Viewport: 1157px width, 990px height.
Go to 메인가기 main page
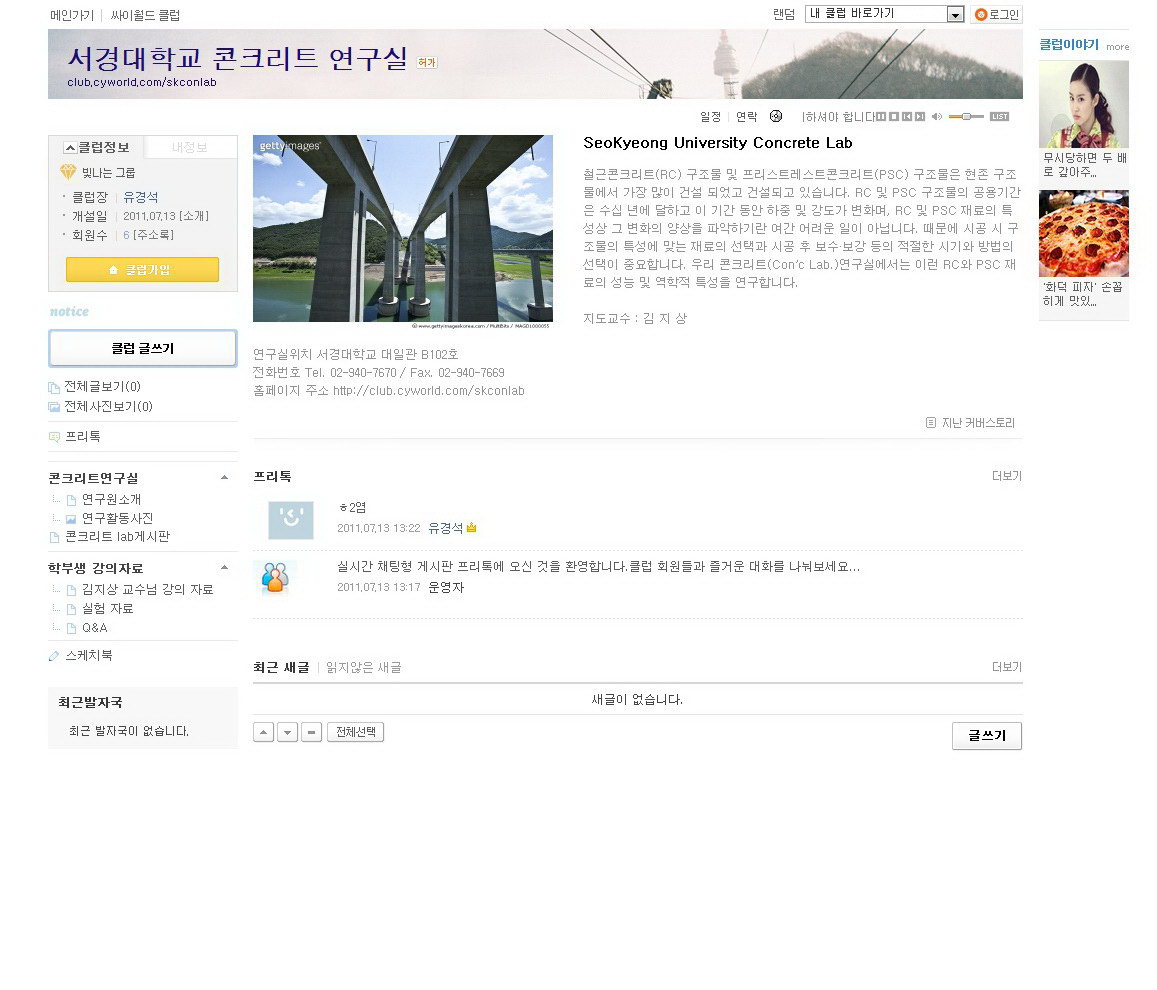72,15
